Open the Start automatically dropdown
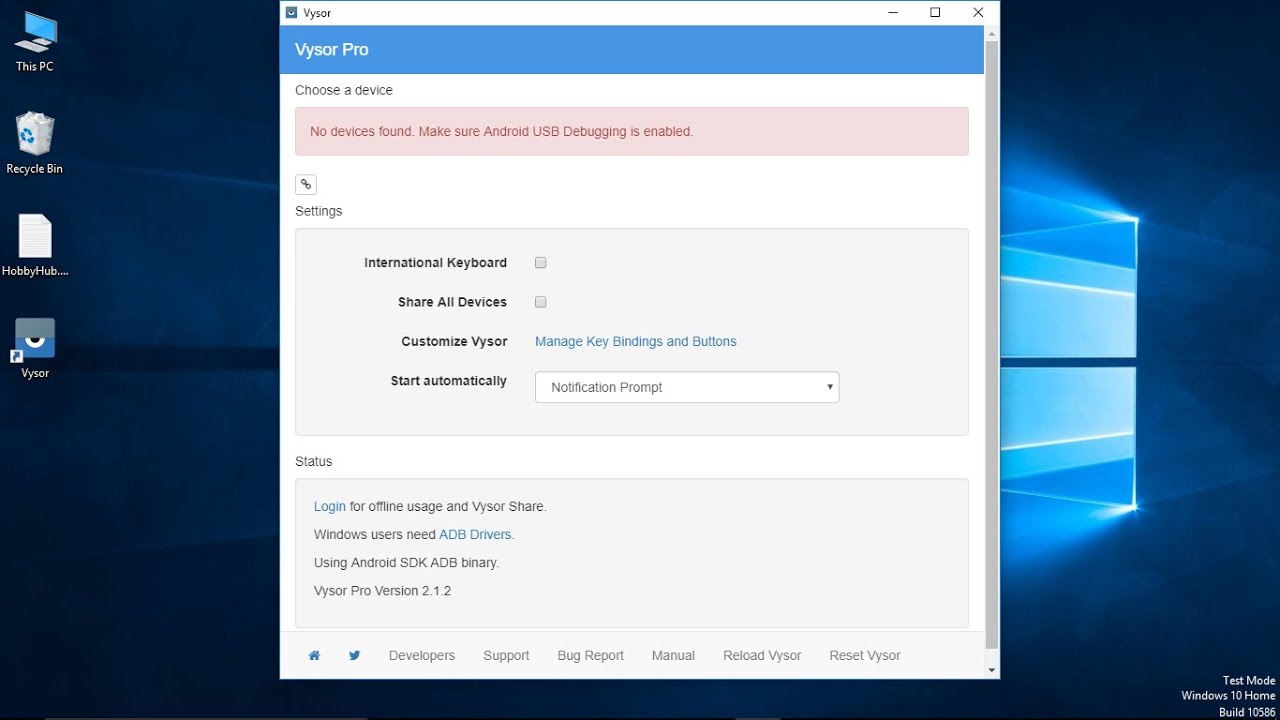 pyautogui.click(x=687, y=387)
